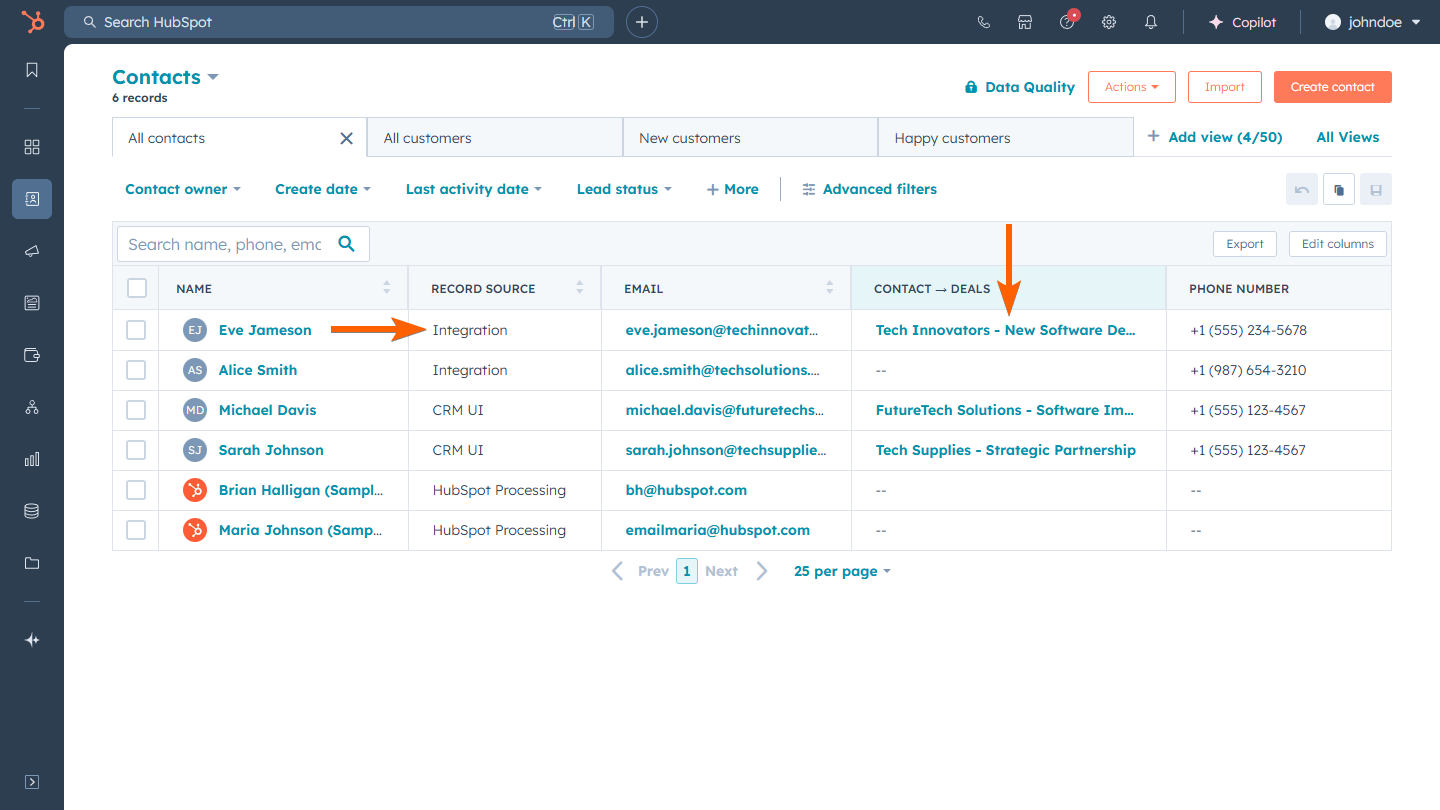Open Eve Jameson contact record
This screenshot has height=810, width=1440.
coord(265,330)
